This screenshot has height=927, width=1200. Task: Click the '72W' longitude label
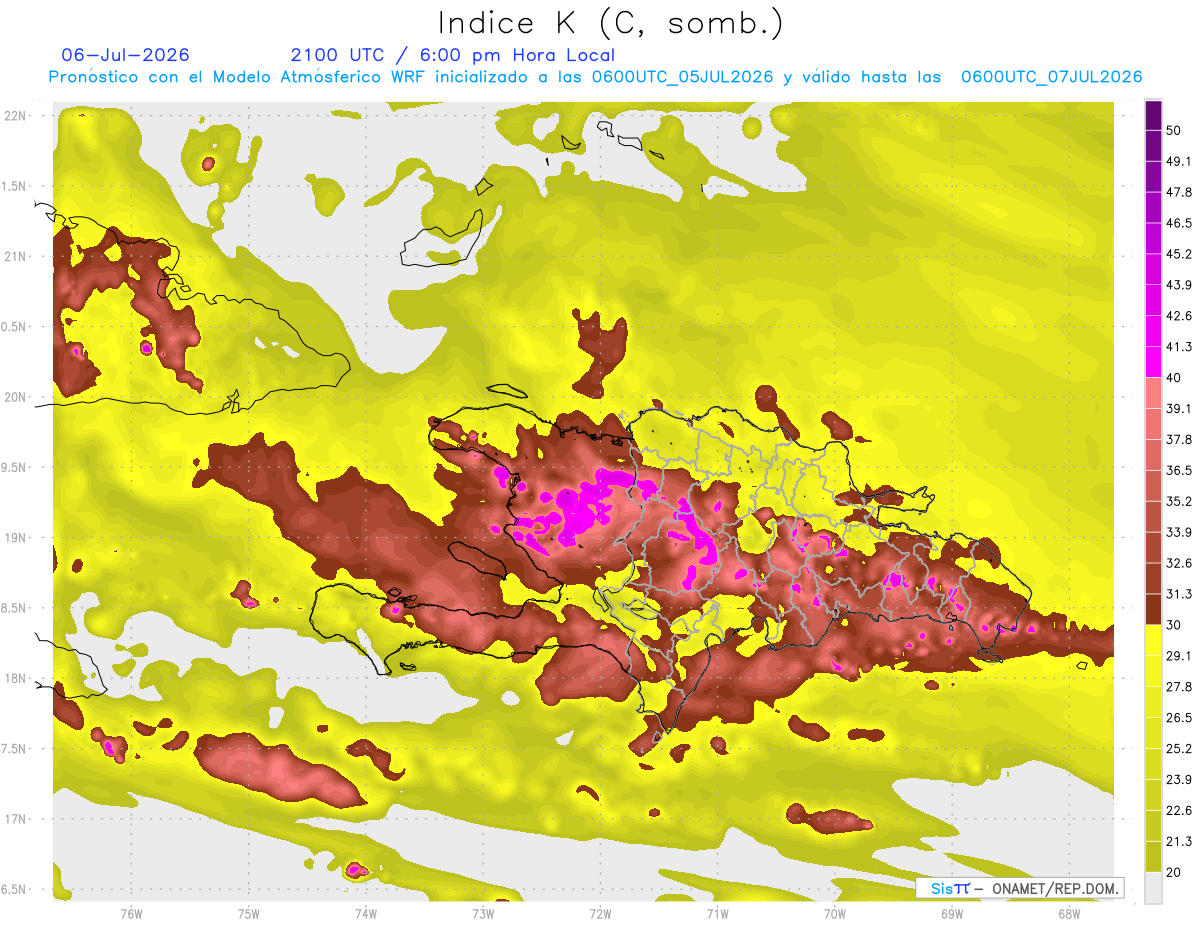click(x=599, y=913)
